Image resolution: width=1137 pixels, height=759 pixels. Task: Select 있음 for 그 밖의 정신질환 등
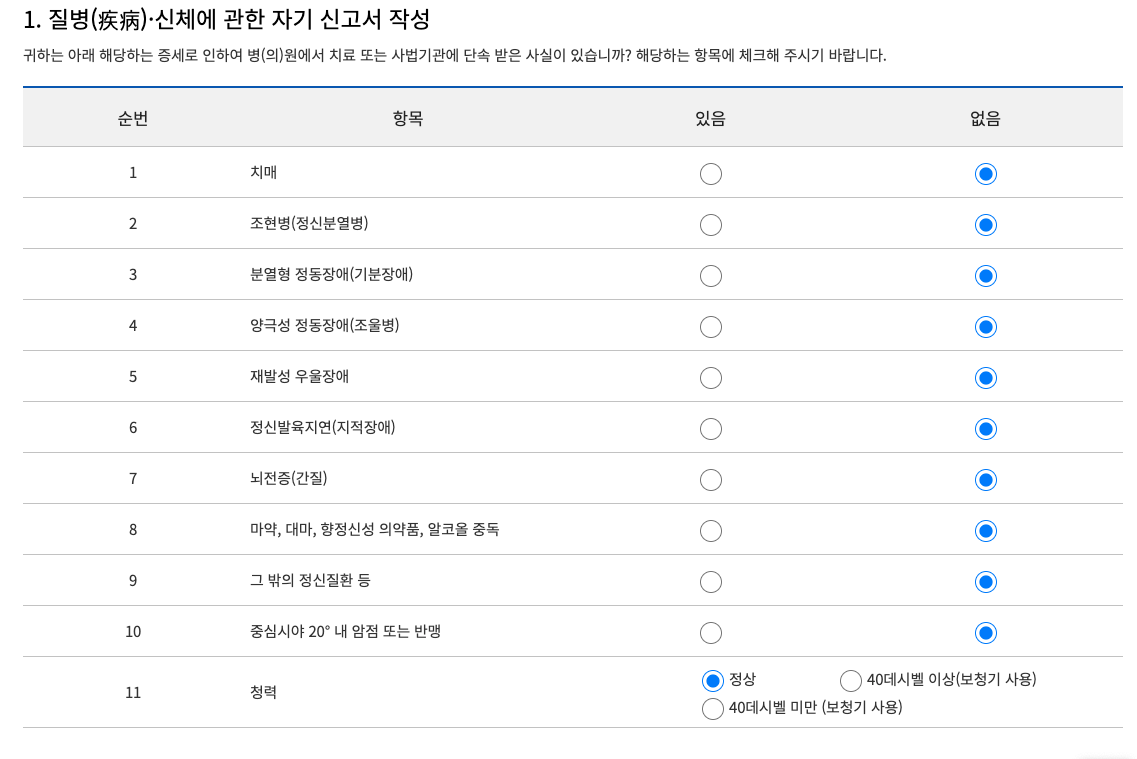click(x=711, y=581)
